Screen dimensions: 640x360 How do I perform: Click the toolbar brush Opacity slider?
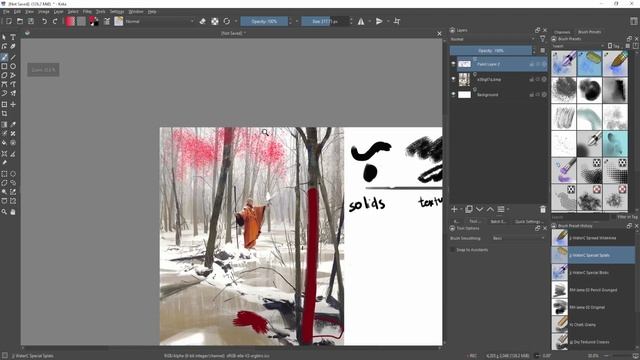pos(264,21)
